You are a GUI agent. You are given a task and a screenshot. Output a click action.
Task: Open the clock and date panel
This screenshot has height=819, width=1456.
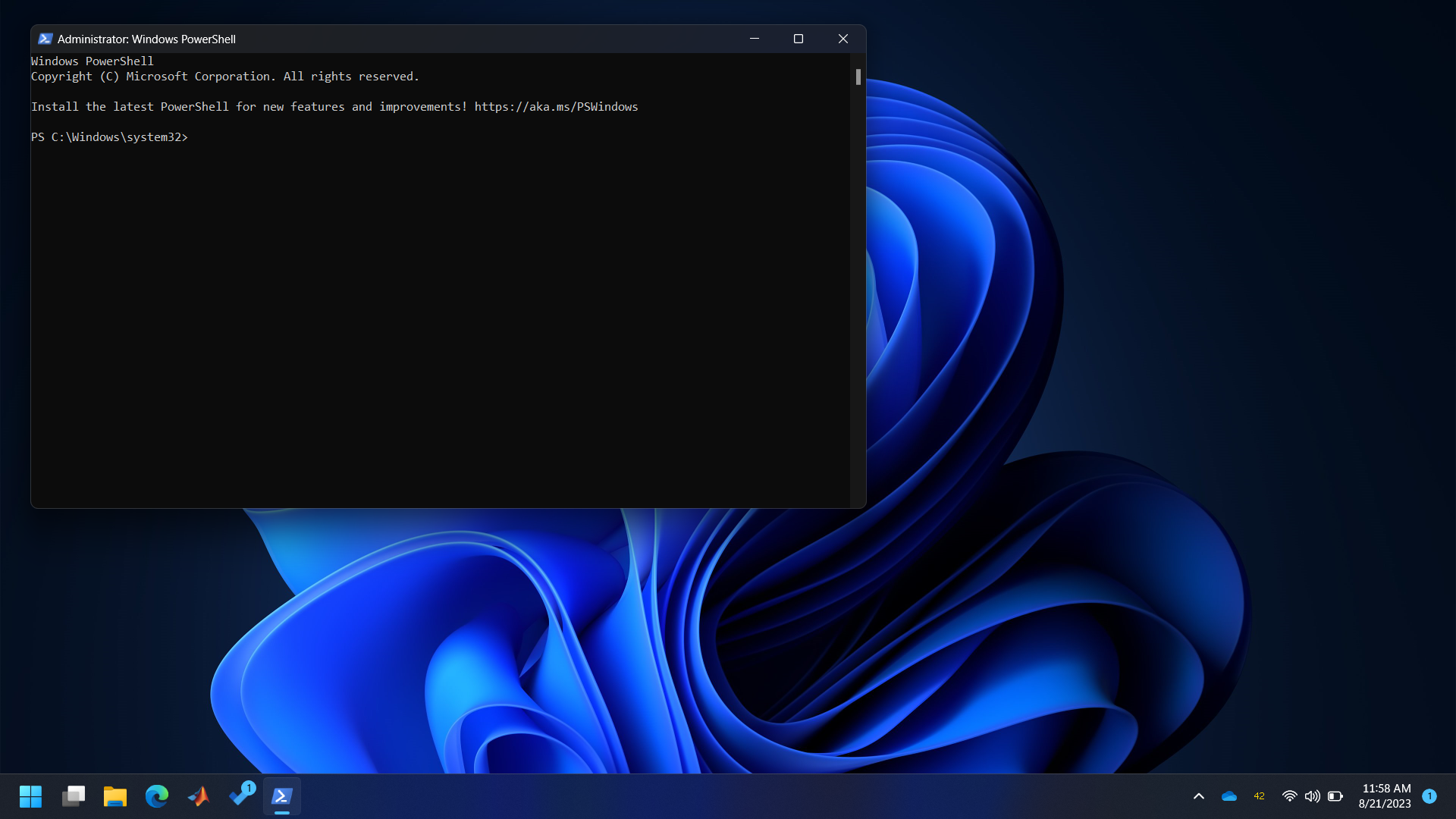1385,796
